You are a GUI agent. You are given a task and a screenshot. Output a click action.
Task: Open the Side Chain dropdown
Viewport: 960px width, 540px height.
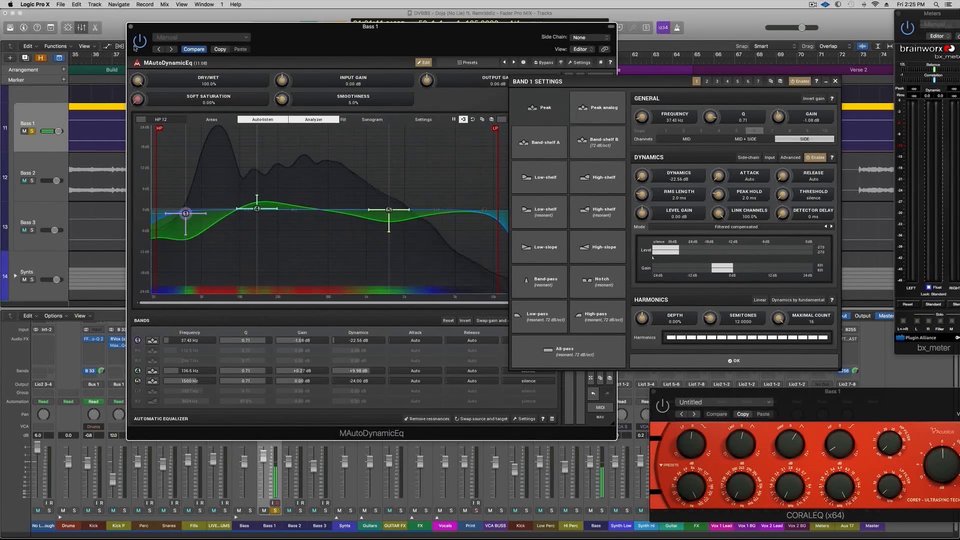pyautogui.click(x=590, y=37)
